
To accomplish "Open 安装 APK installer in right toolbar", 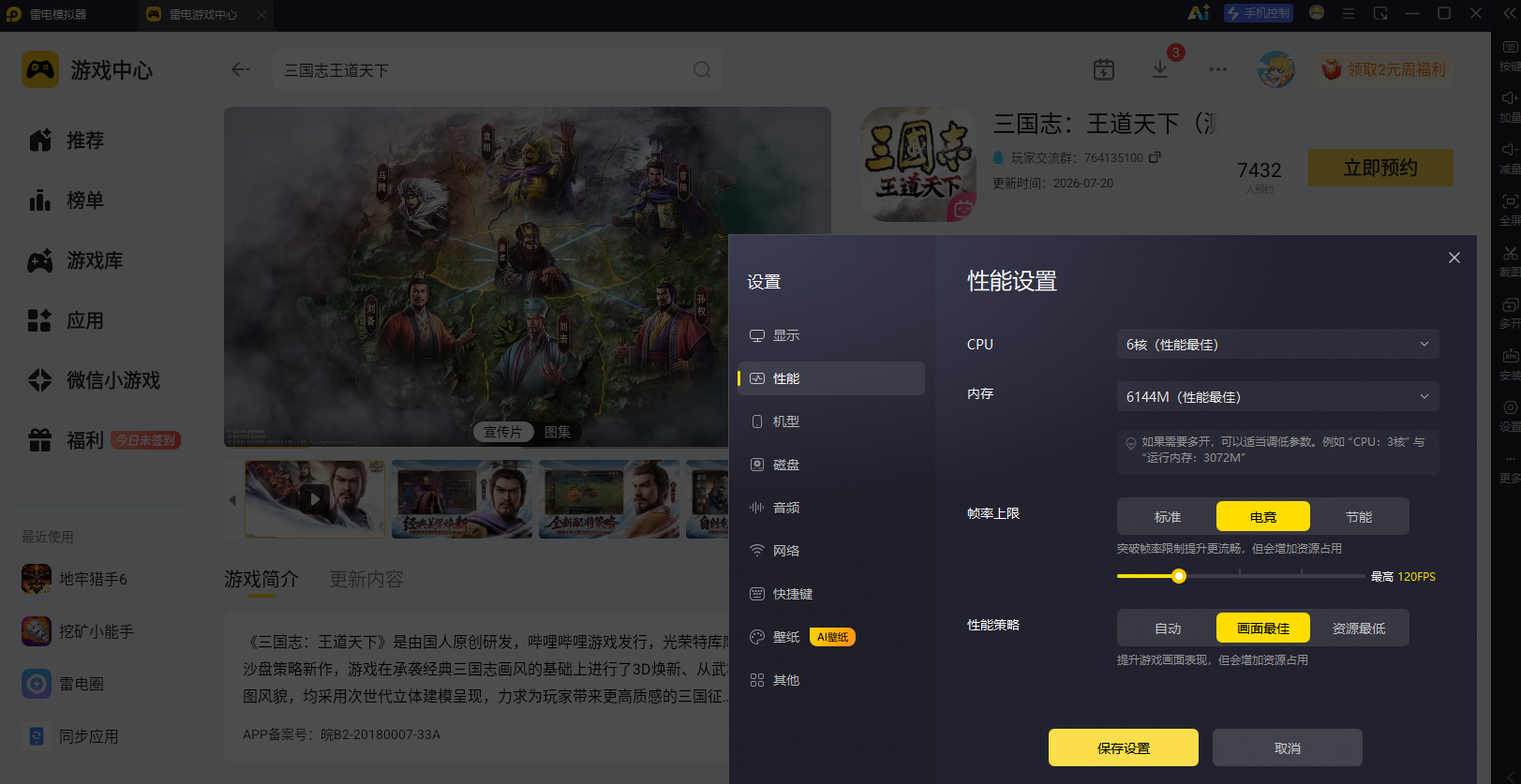I will coord(1510,363).
